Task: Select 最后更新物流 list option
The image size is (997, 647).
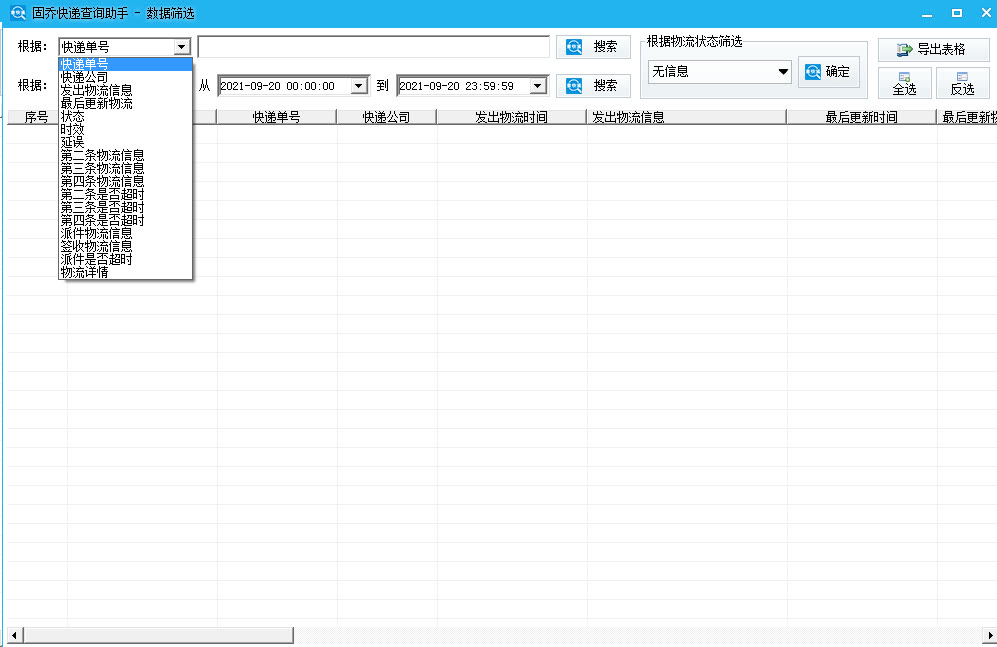Action: coord(125,103)
